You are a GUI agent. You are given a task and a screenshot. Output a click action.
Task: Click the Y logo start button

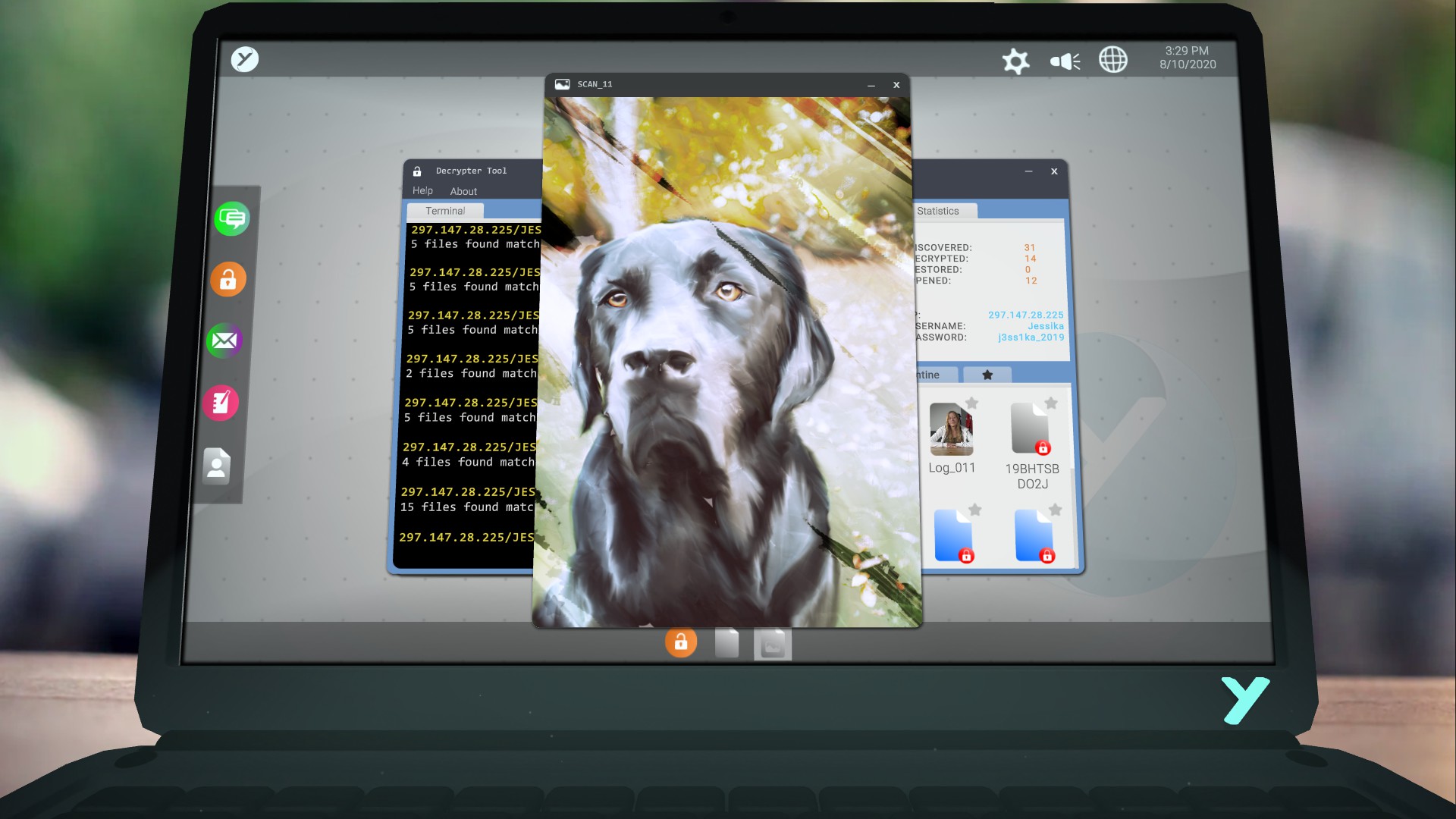point(245,59)
